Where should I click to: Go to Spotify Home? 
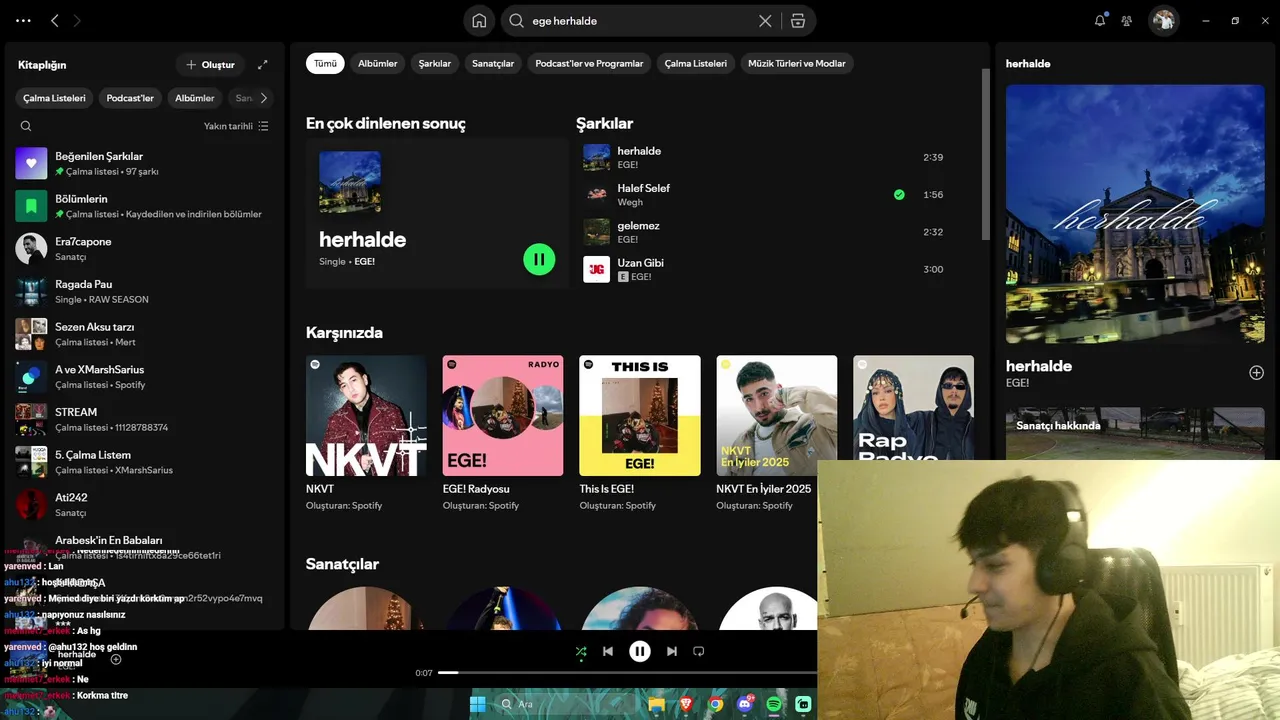point(479,21)
